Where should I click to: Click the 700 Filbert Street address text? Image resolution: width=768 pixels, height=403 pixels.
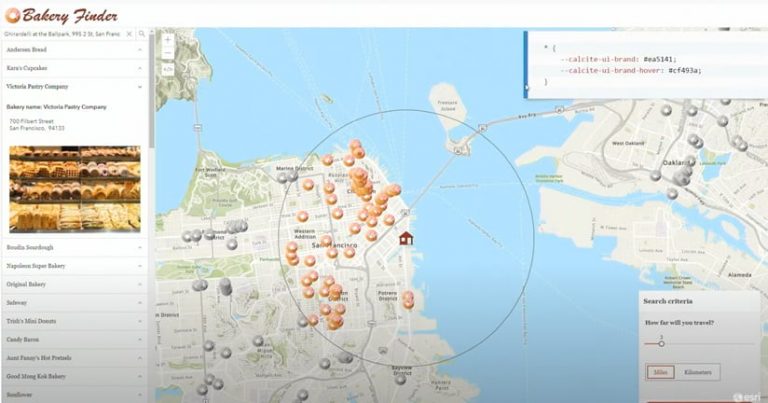(31, 121)
